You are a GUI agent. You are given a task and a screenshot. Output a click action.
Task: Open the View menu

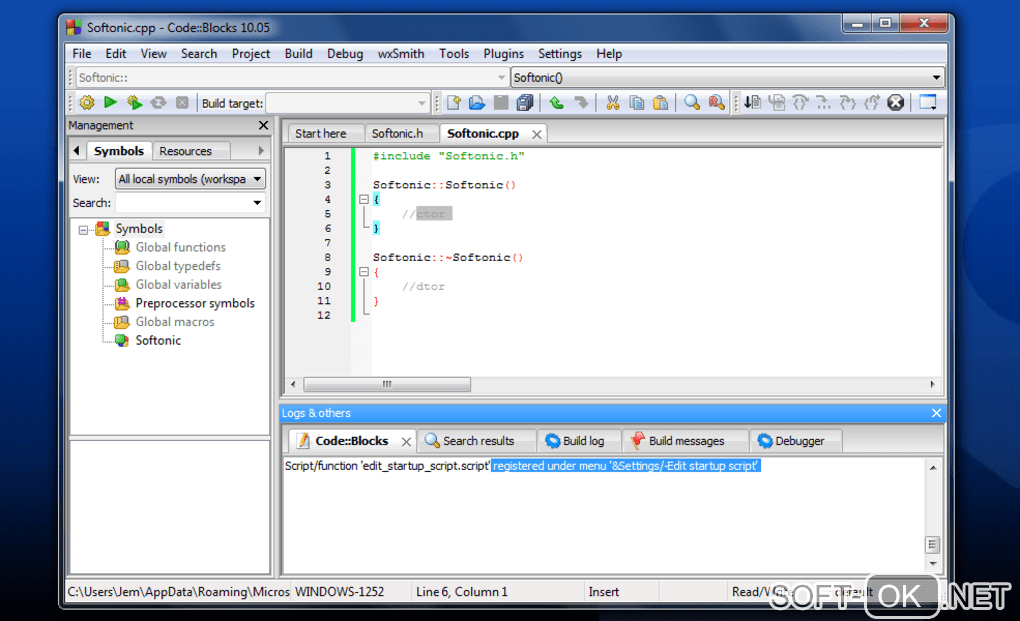154,54
